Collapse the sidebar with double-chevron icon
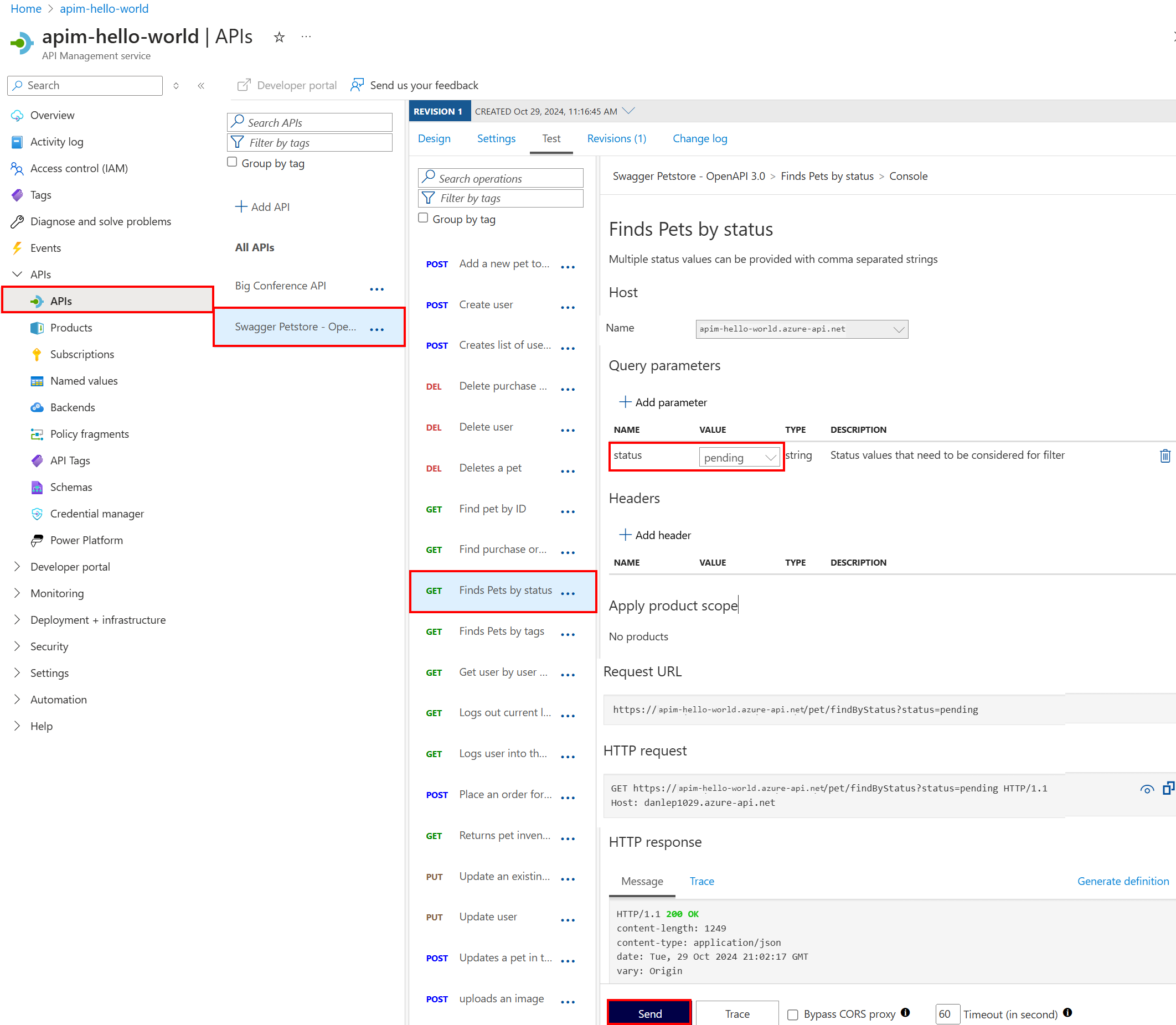This screenshot has width=1176, height=1025. [x=202, y=86]
